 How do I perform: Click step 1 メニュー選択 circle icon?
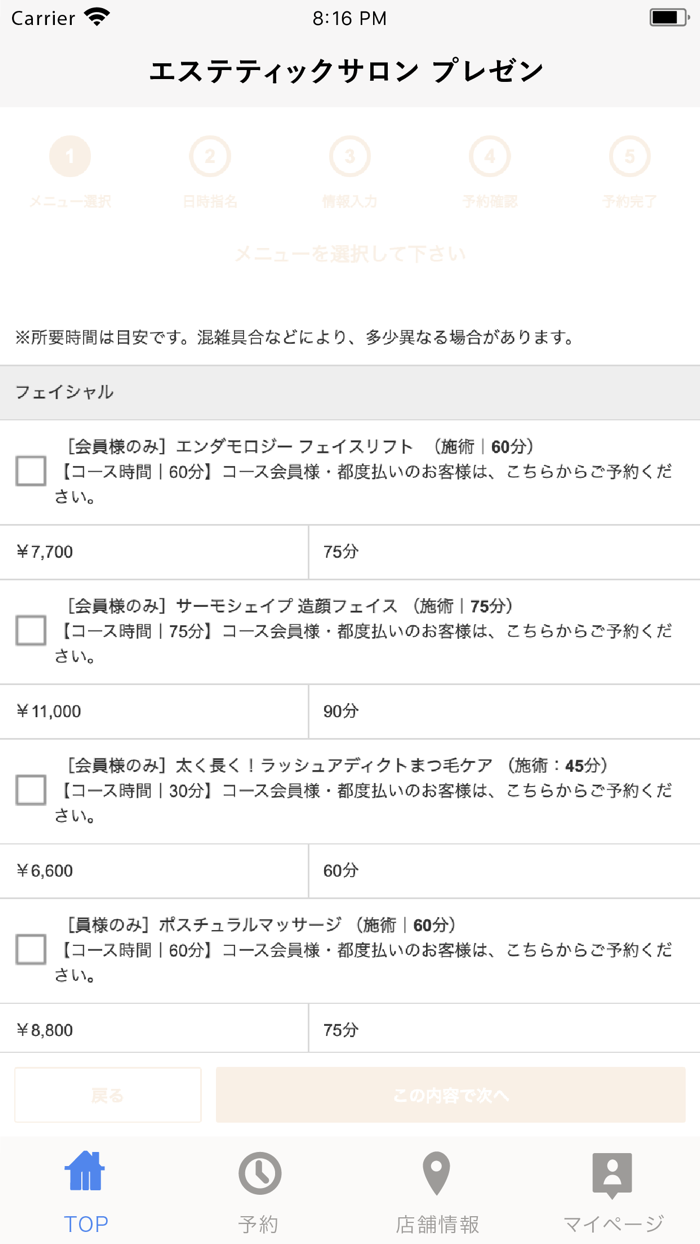pos(70,155)
